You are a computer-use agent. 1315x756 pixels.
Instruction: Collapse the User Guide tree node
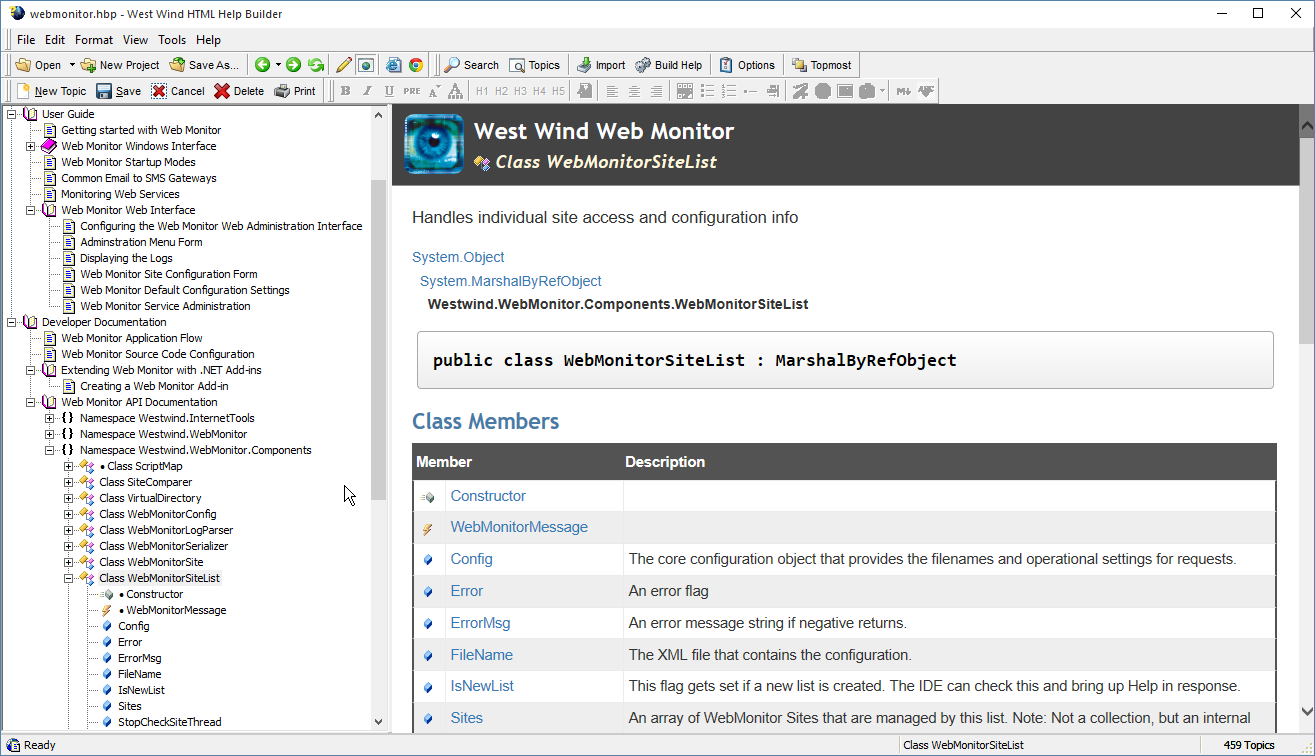(x=12, y=114)
